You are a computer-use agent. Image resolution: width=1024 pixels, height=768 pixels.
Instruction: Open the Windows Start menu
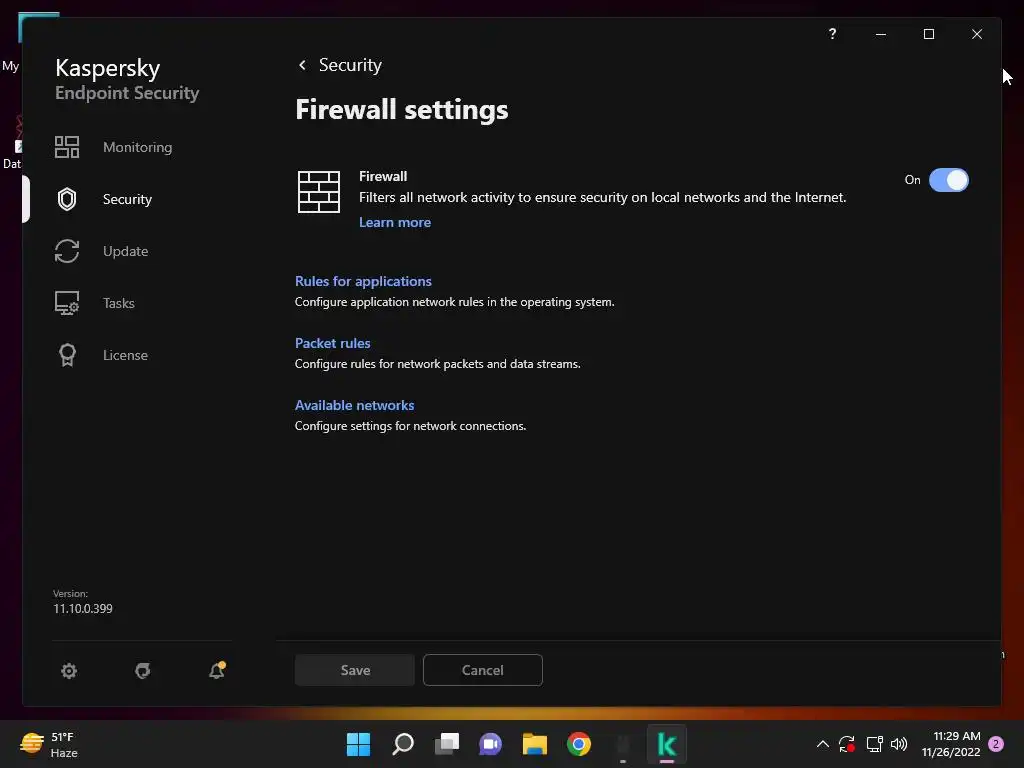[x=358, y=744]
